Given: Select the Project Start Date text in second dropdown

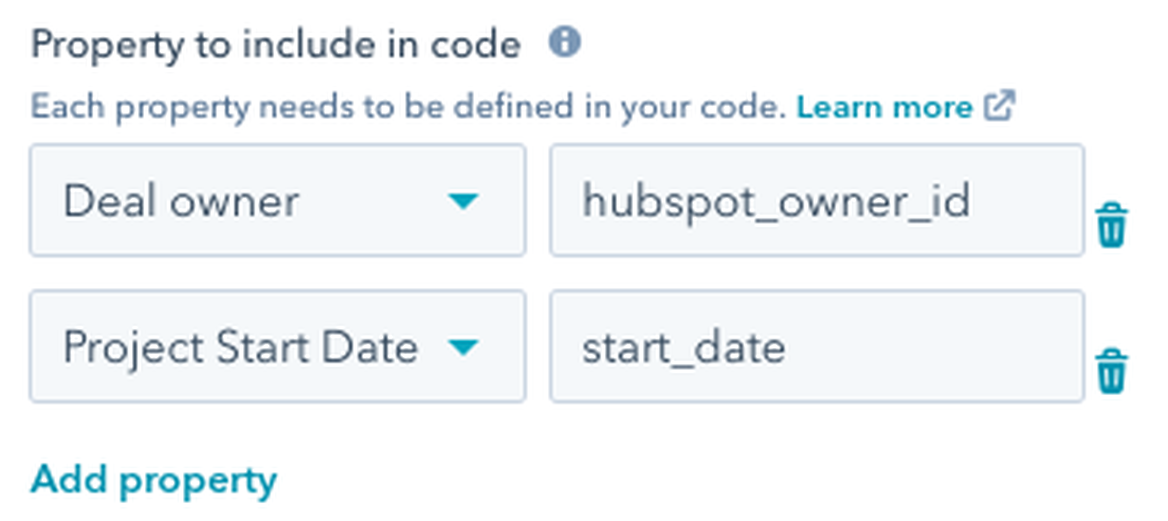Looking at the screenshot, I should [240, 348].
